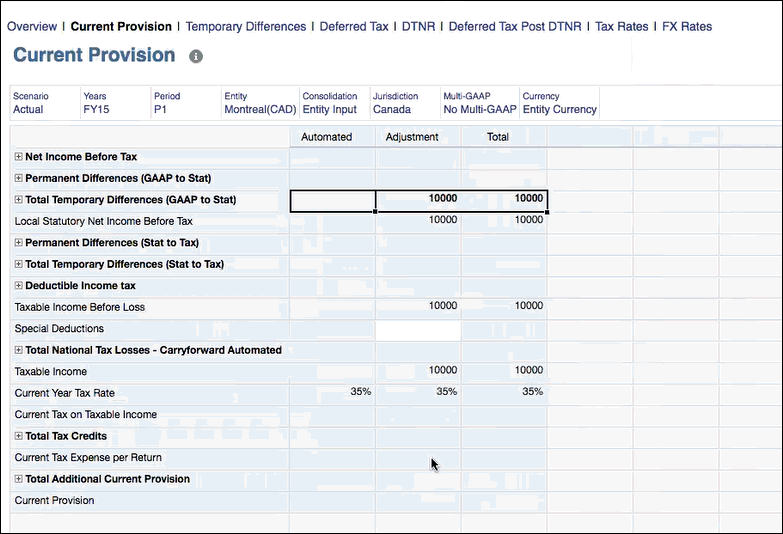Viewport: 783px width, 534px height.
Task: Open the Deferred Tax tab
Action: click(354, 26)
